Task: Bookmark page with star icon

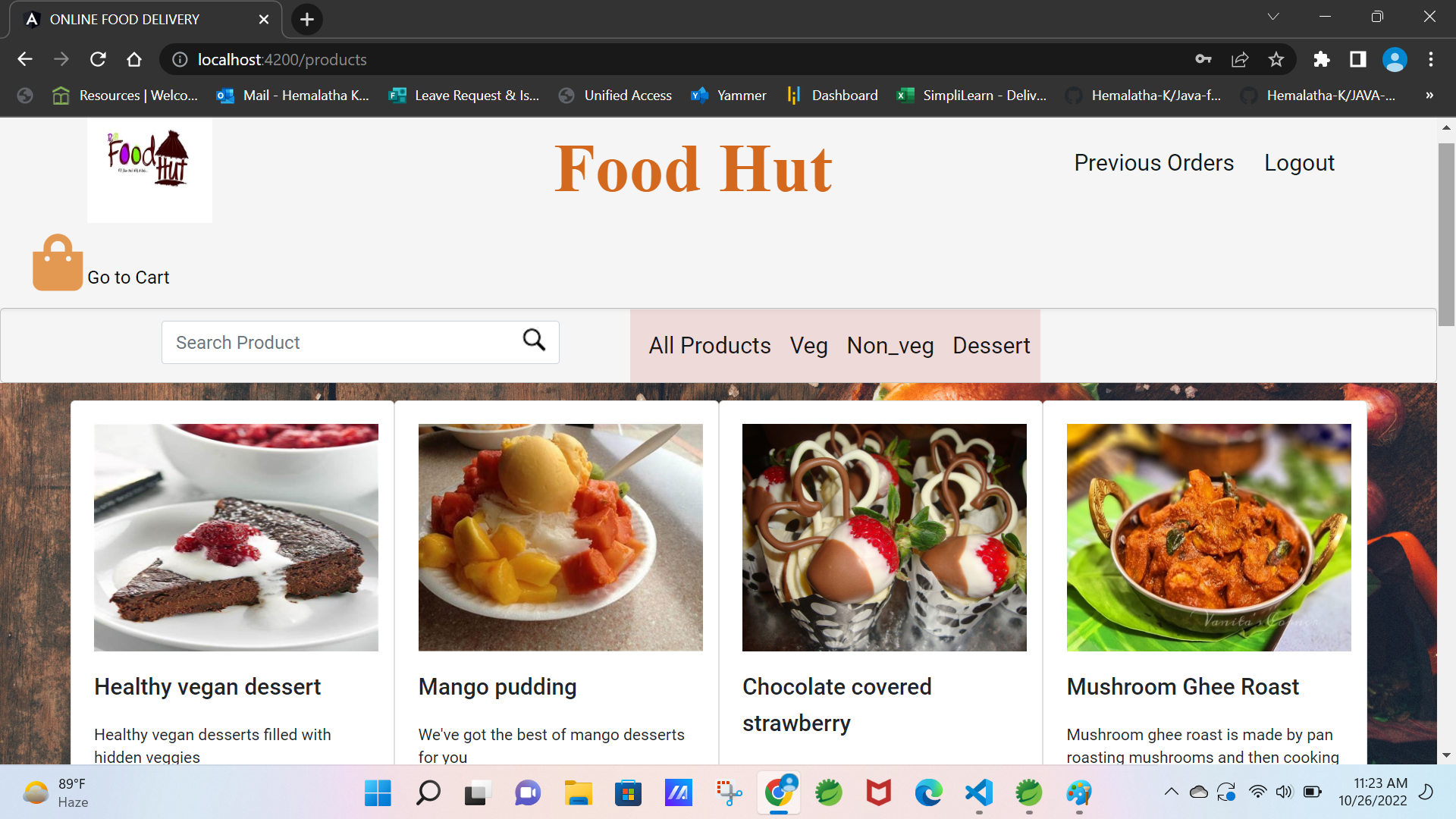Action: pos(1276,59)
